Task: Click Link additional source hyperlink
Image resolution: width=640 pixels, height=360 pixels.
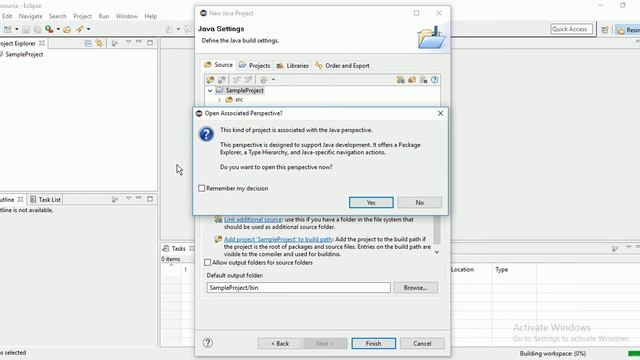Action: [253, 220]
